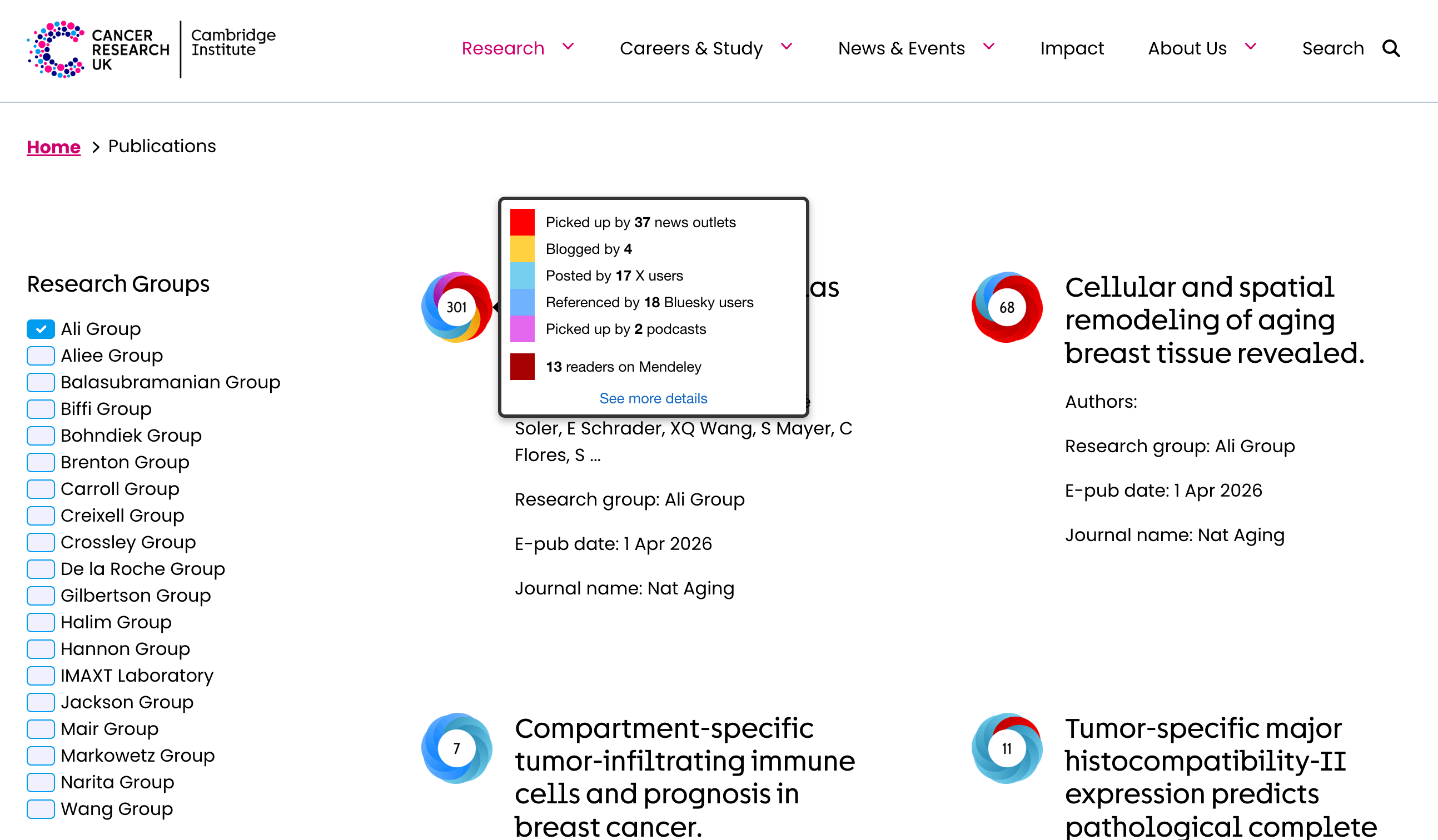Open the Altmetric badge scoring 11
Image resolution: width=1438 pixels, height=840 pixels.
click(x=1007, y=748)
